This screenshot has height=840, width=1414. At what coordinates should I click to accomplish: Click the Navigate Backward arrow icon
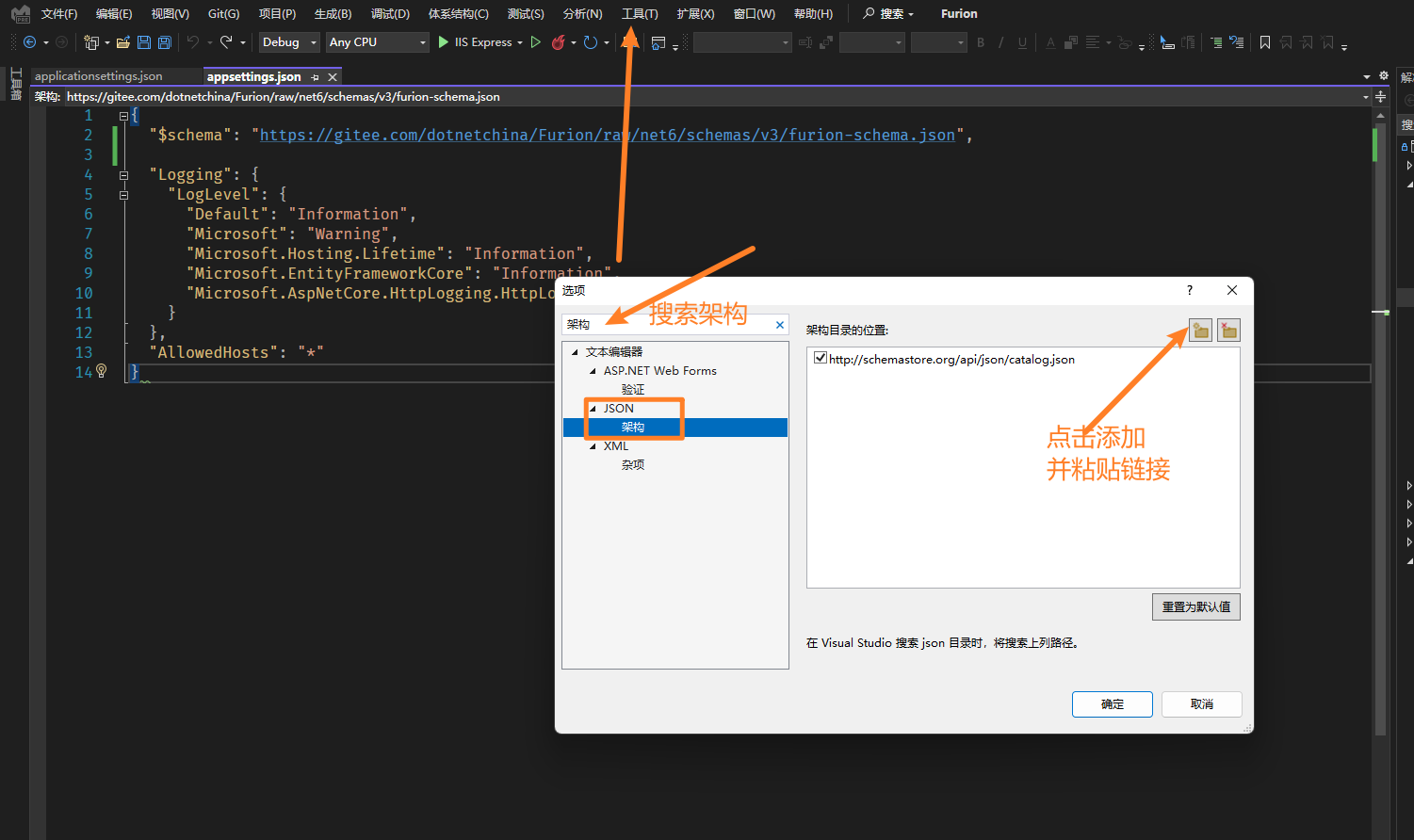coord(29,42)
